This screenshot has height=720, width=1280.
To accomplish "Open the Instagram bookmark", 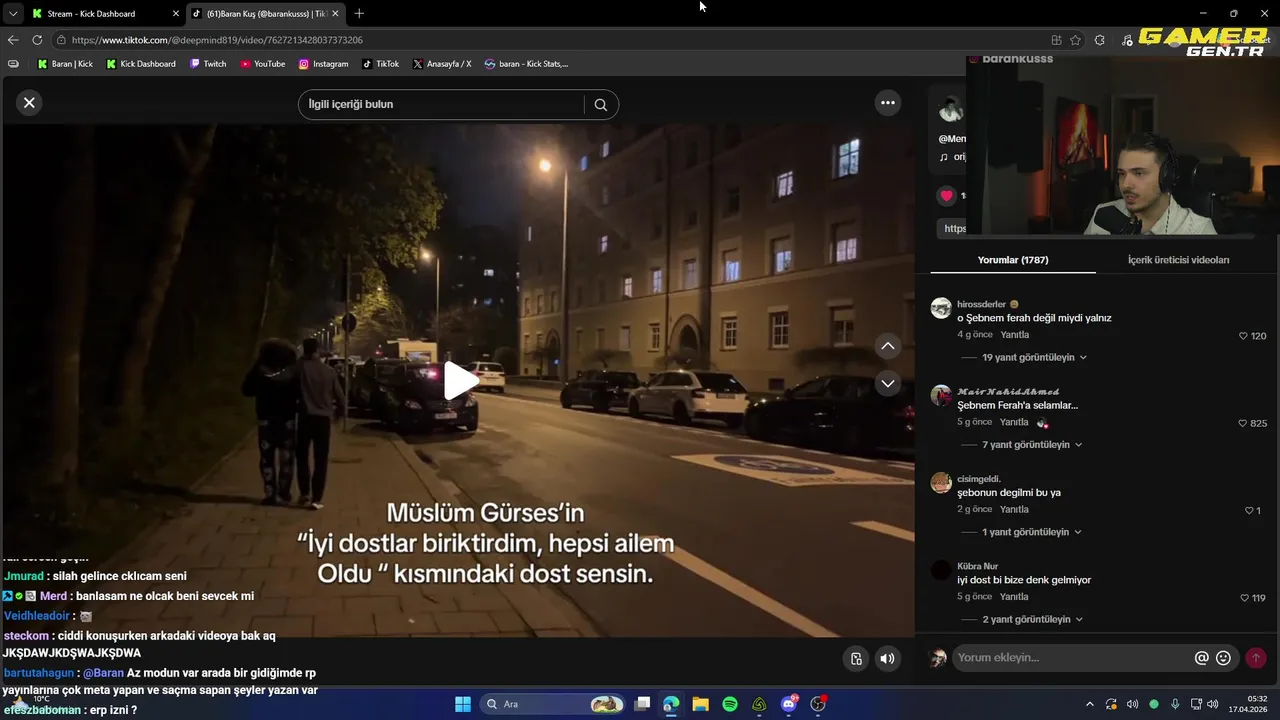I will coord(323,64).
